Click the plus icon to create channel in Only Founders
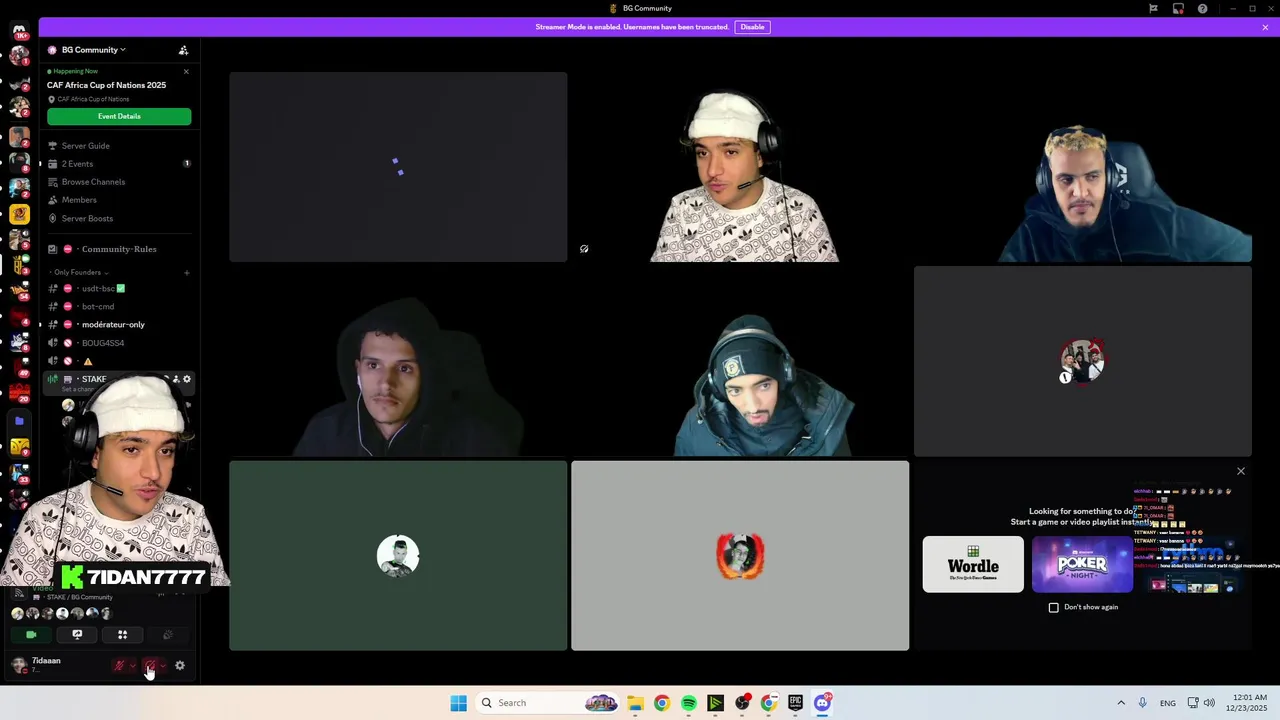 pyautogui.click(x=186, y=272)
